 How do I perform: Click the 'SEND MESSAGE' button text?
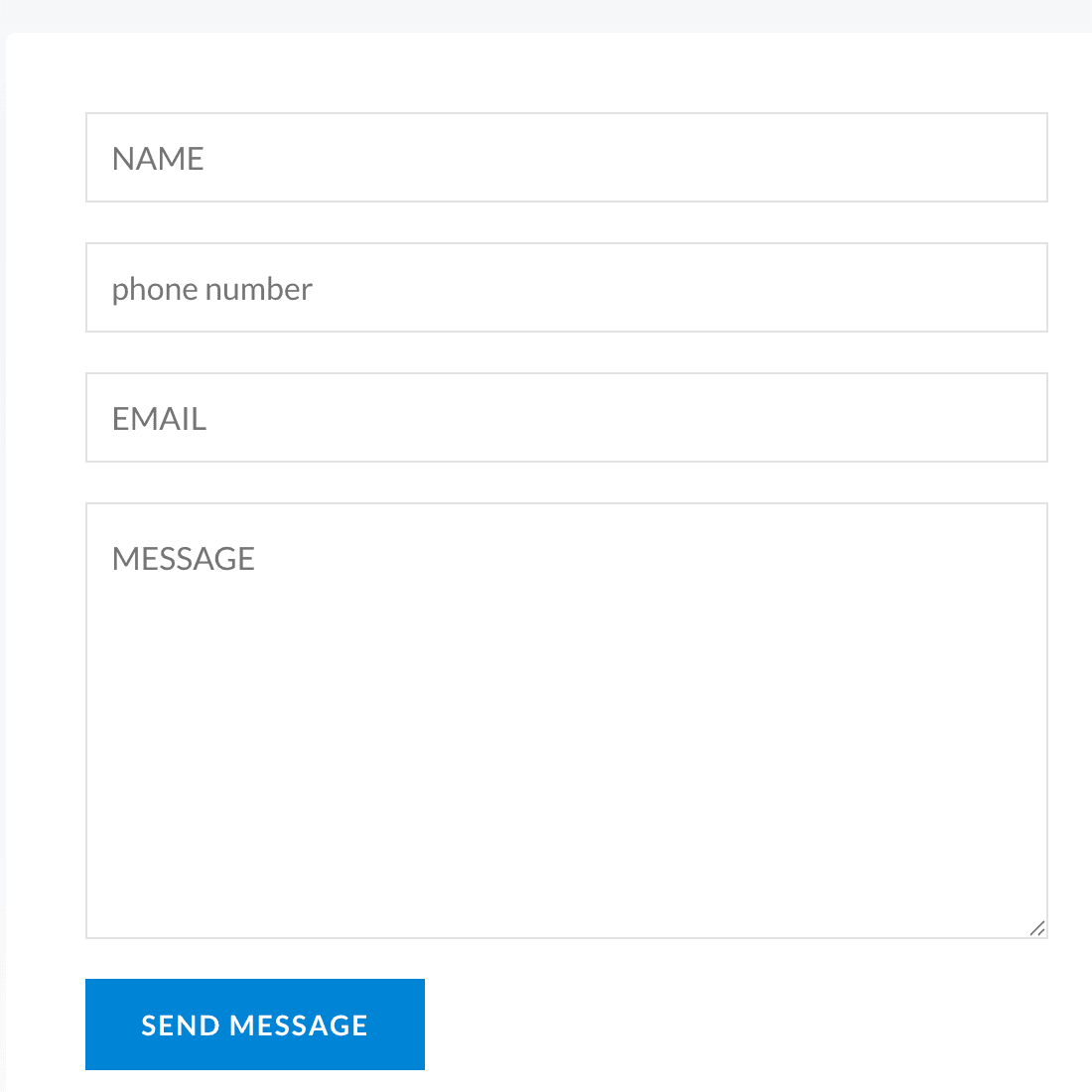(254, 1025)
